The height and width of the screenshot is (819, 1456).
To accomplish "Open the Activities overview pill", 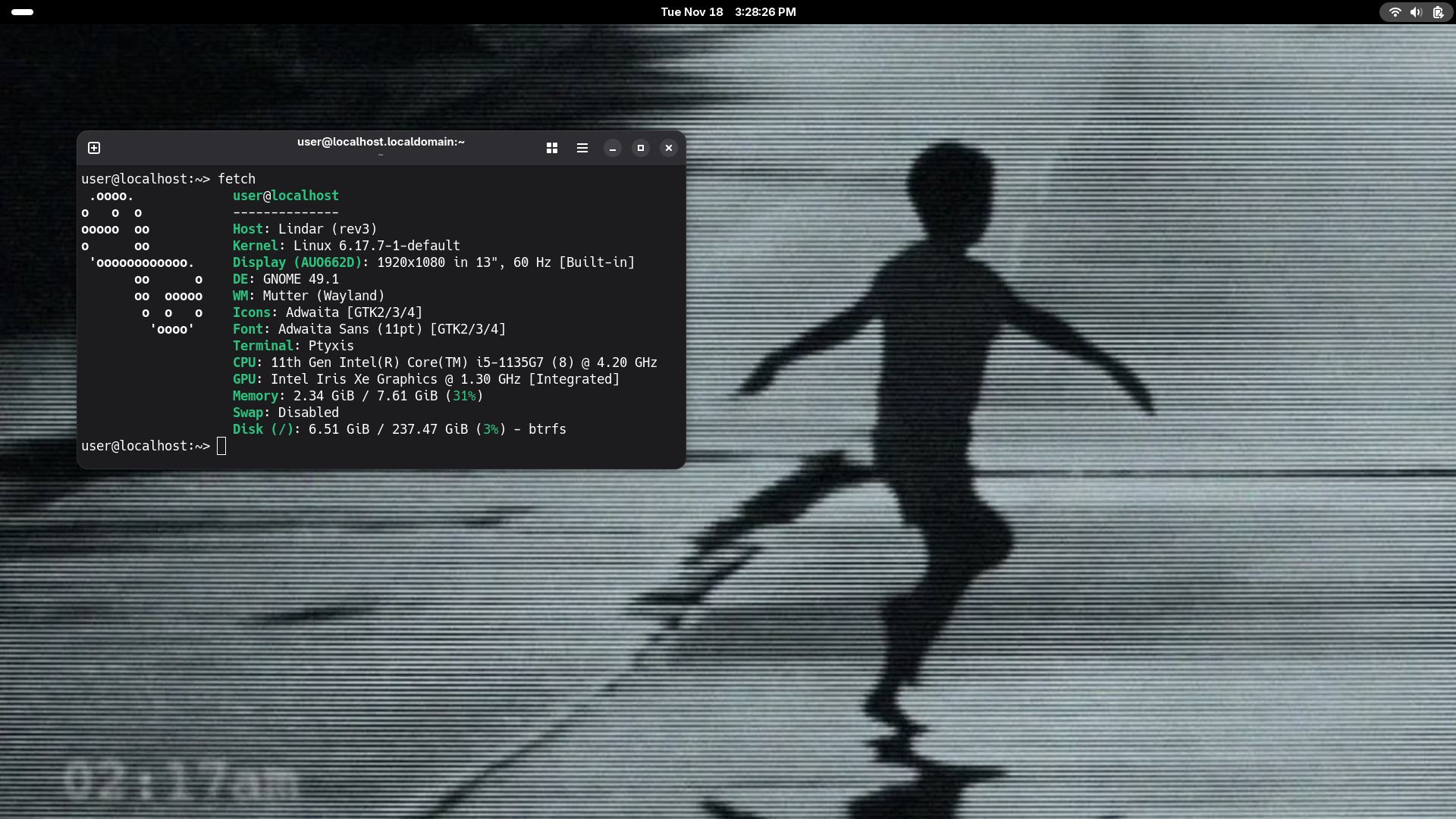I will click(23, 12).
